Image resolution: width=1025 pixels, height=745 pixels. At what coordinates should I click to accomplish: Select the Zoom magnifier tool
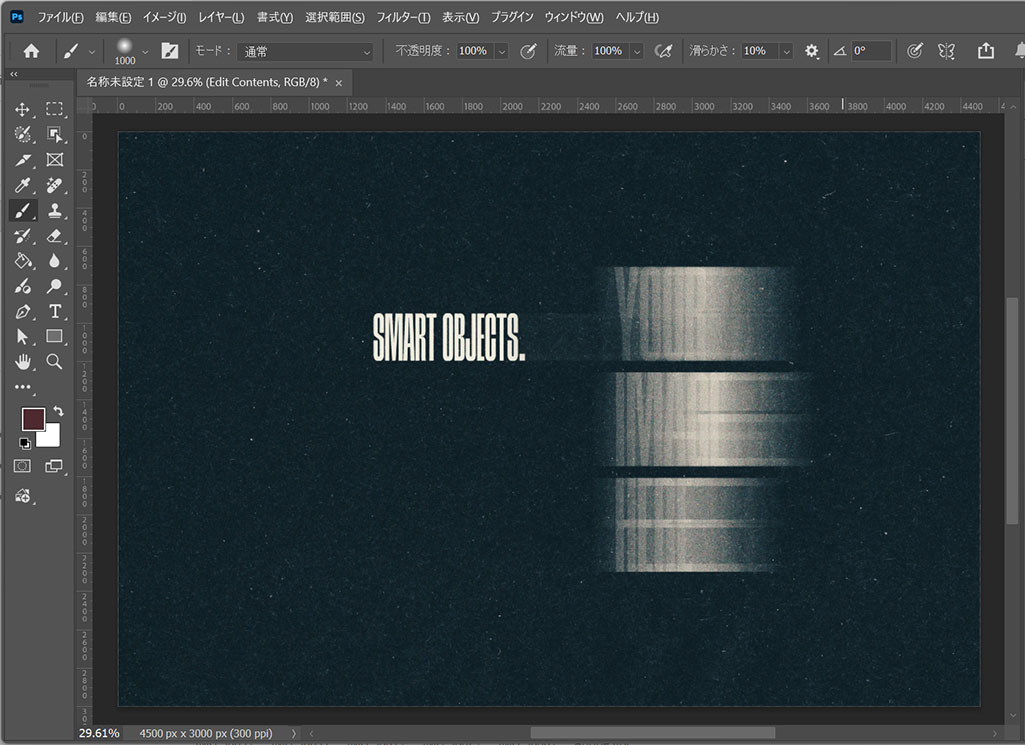[x=54, y=362]
